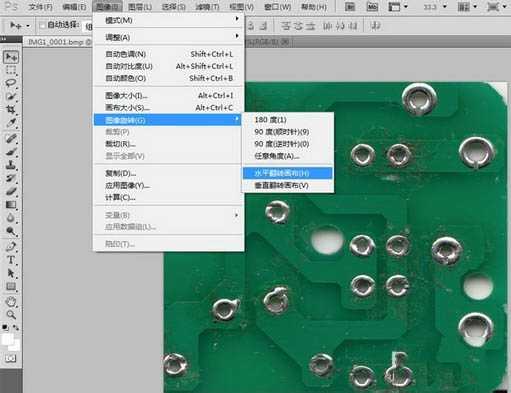
Task: Toggle the 自动选择 checkbox
Action: 42,25
